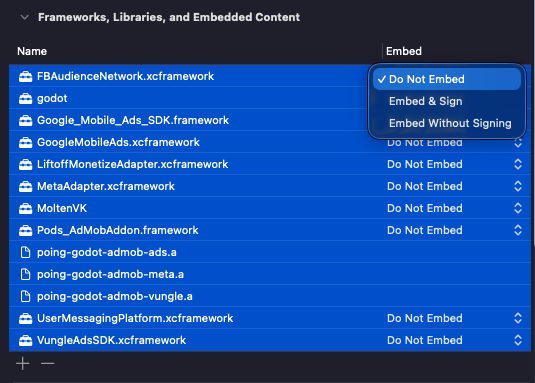Select poing-godot-admob-vungle.a file name
The height and width of the screenshot is (383, 535).
point(115,296)
